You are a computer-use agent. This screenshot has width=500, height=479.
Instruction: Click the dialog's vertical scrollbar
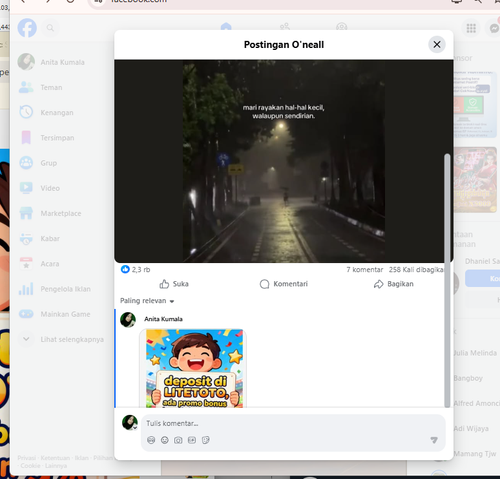coord(447,280)
